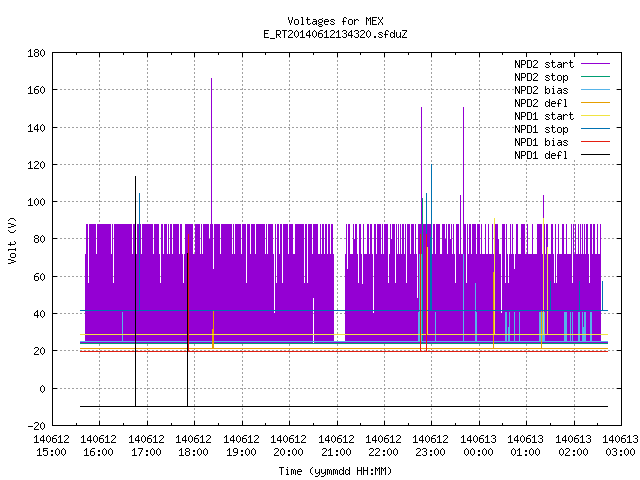Click the y-axis value -20
Viewport: 640px width, 480px height.
36,426
